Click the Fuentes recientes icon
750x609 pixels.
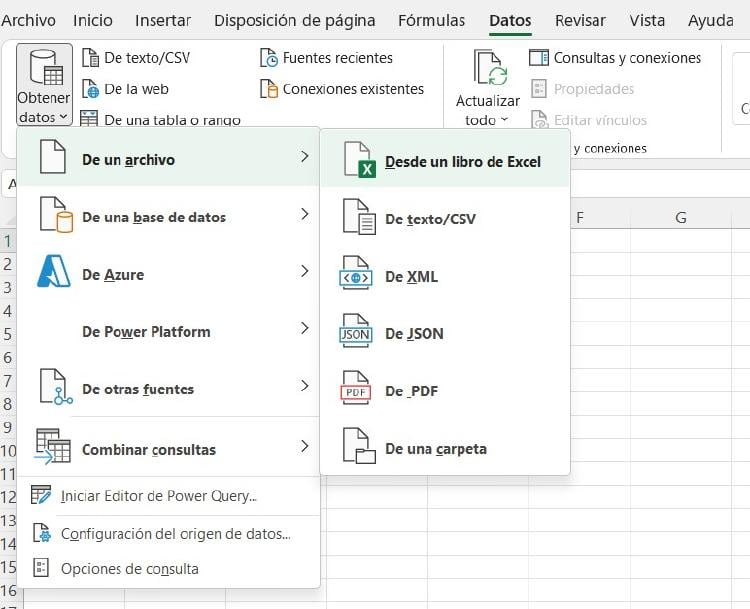tap(269, 58)
